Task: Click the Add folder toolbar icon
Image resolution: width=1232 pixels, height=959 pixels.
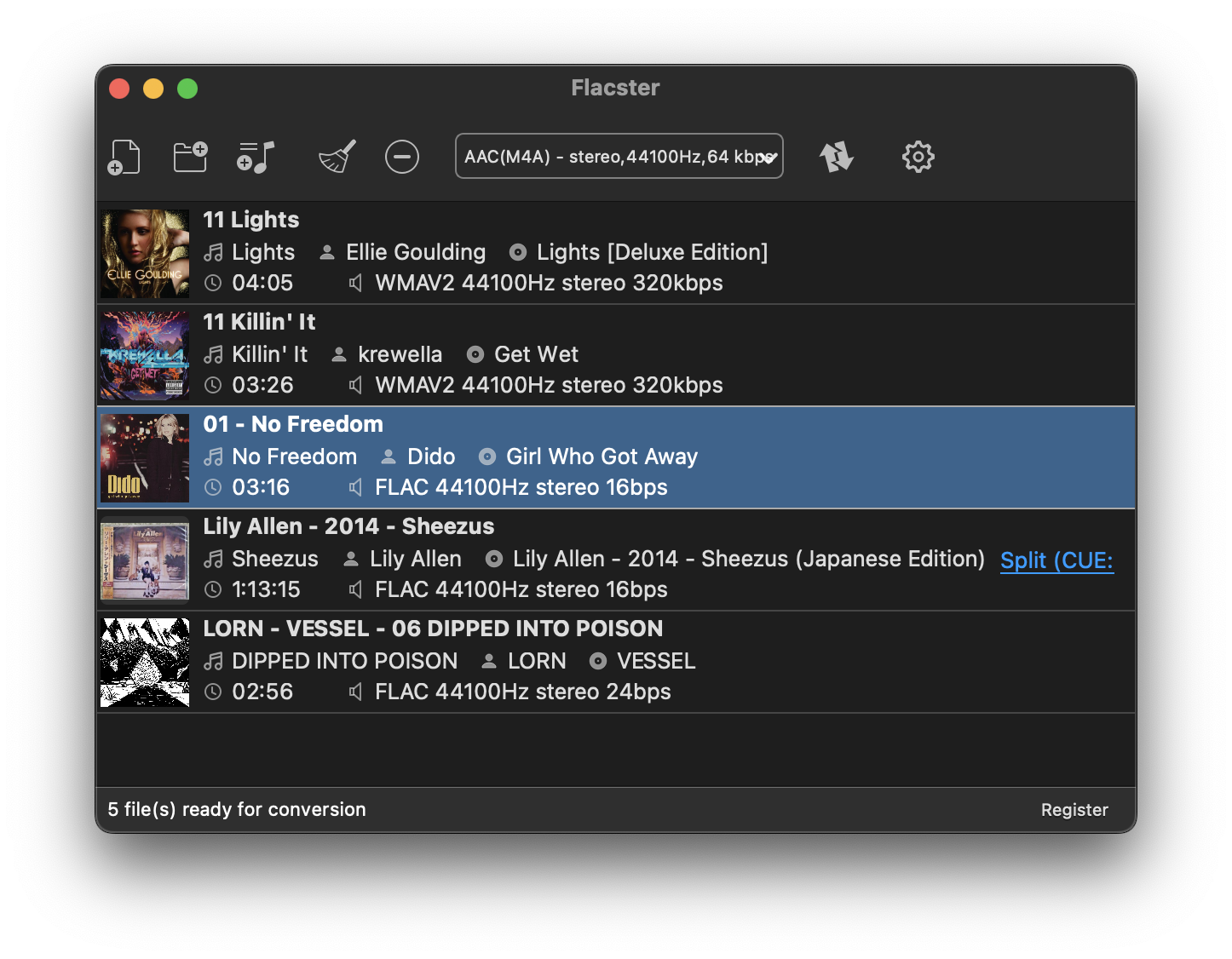Action: pyautogui.click(x=191, y=157)
